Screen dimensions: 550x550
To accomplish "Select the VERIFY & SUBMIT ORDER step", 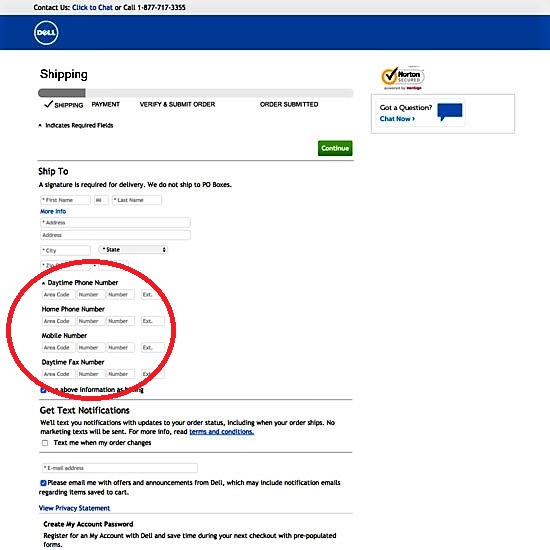I will pos(177,105).
